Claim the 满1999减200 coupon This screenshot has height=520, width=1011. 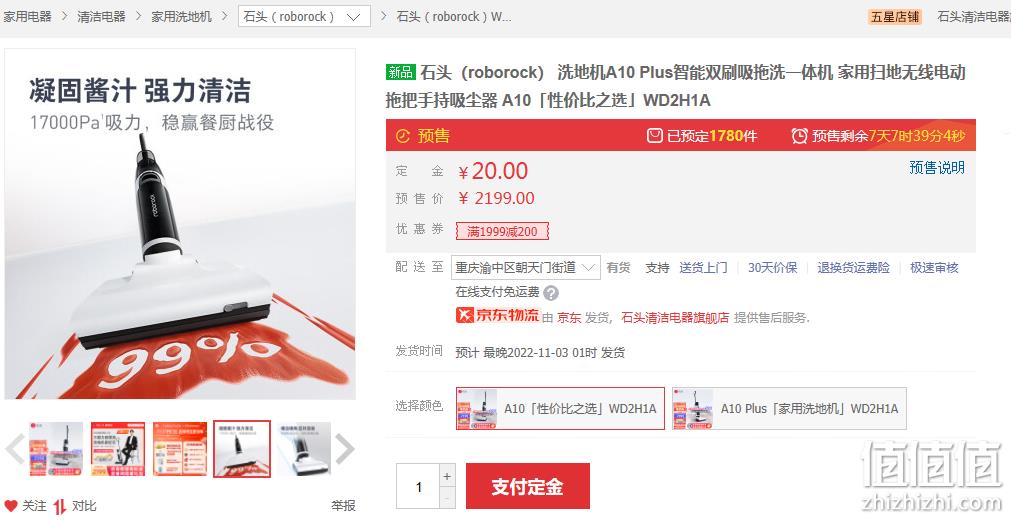point(502,231)
